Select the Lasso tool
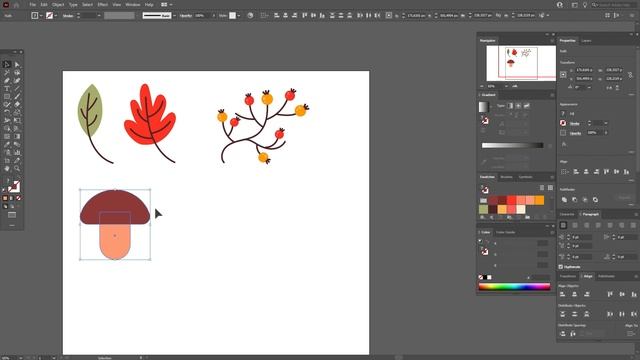The width and height of the screenshot is (640, 360). point(17,73)
